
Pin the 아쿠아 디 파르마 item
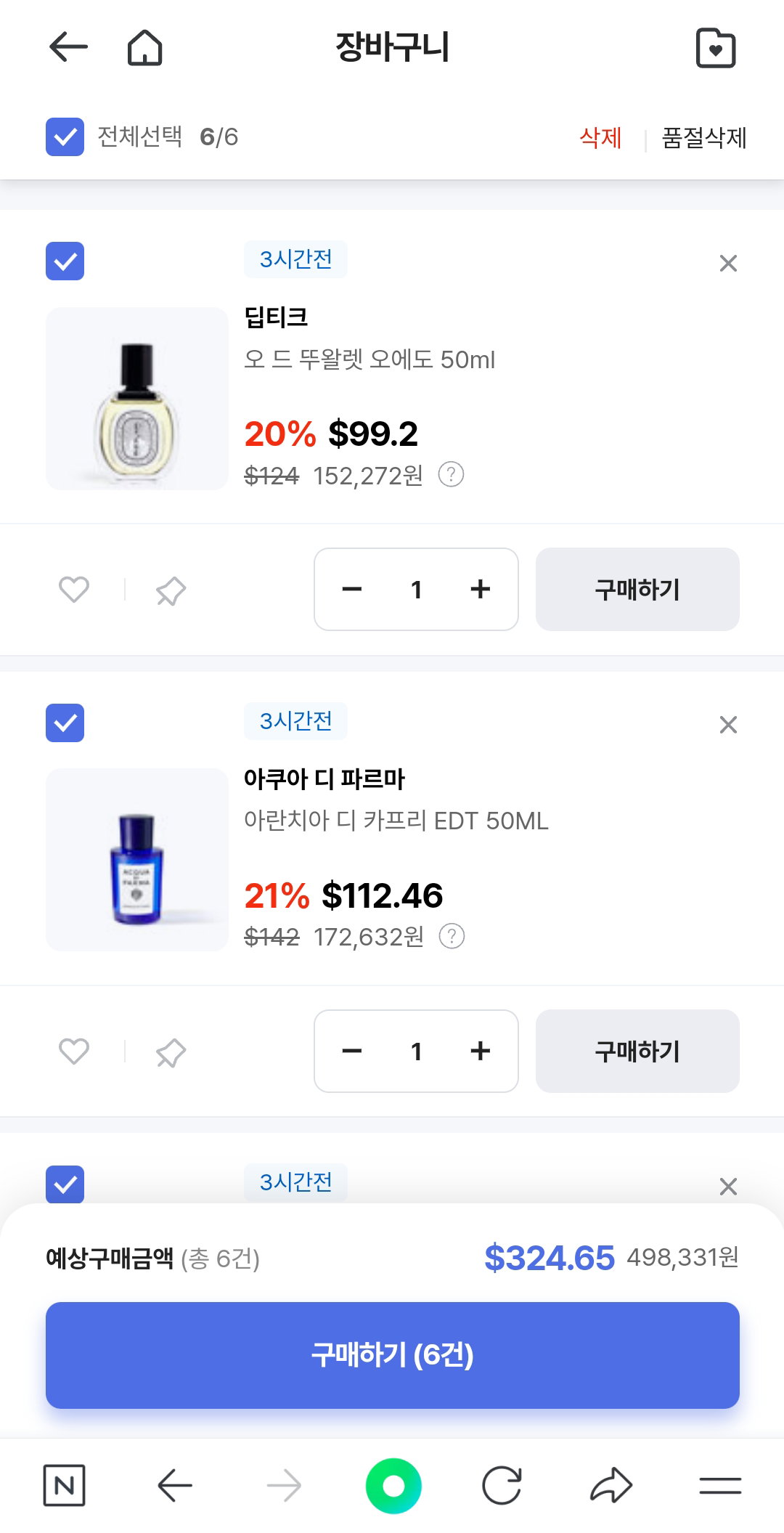click(x=171, y=1052)
